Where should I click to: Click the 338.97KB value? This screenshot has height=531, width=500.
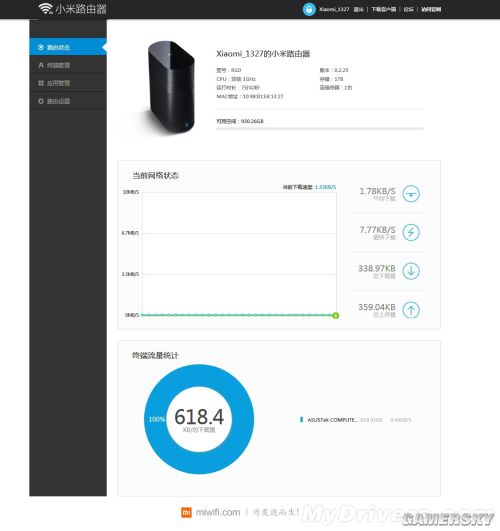(377, 269)
